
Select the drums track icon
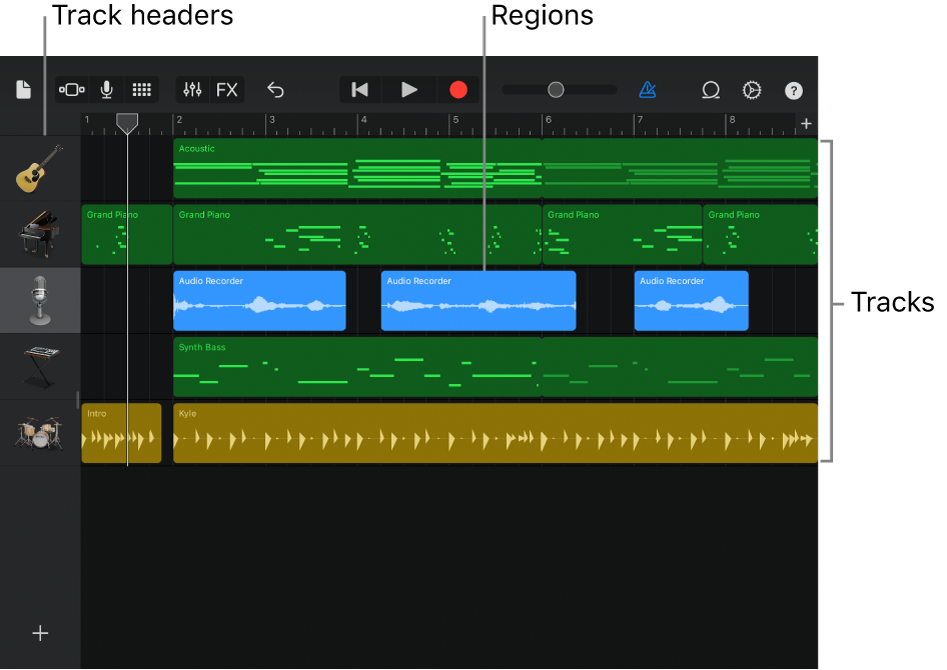coord(40,433)
